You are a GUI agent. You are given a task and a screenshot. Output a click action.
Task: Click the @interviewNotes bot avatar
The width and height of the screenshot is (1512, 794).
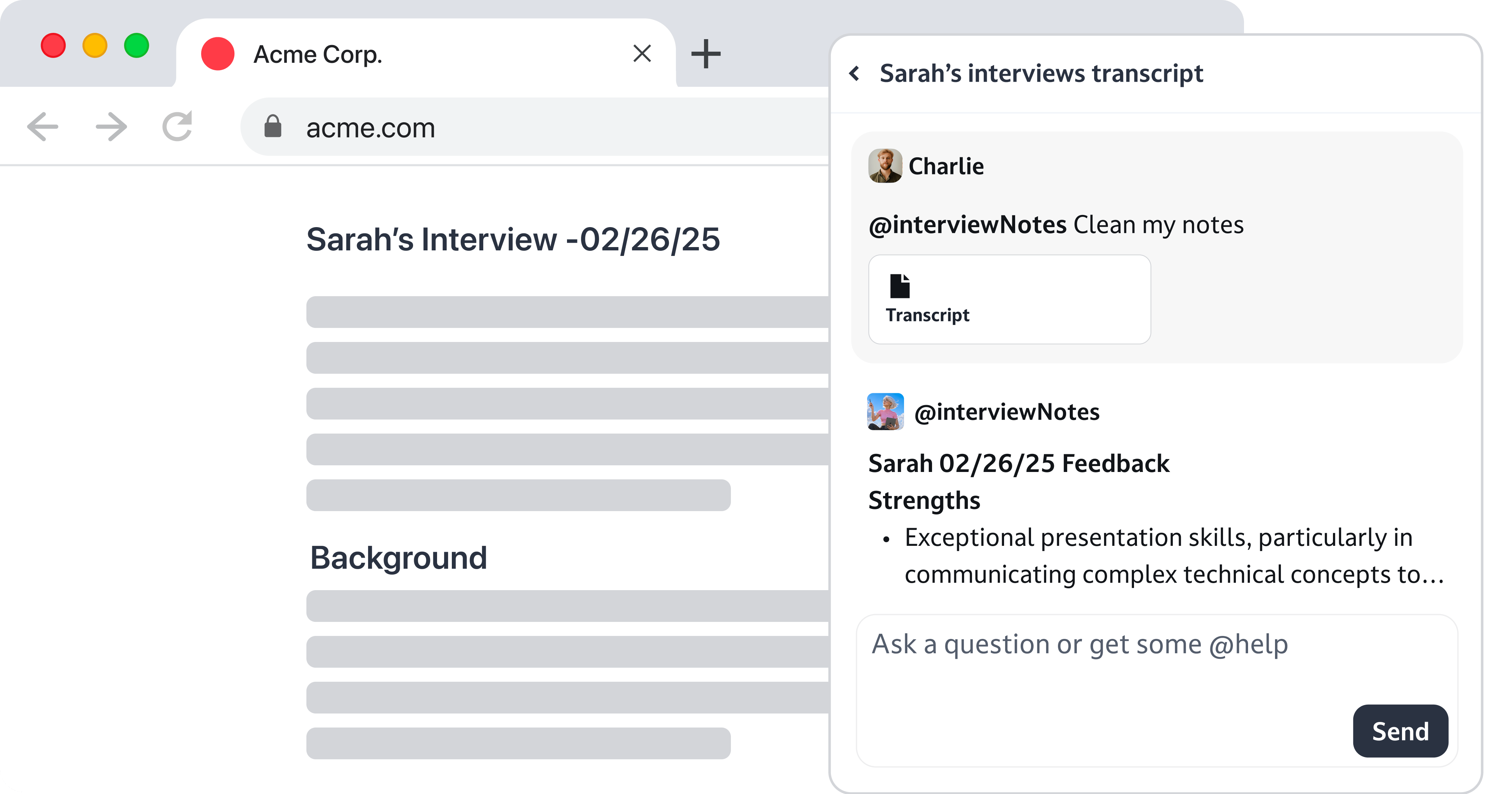[x=885, y=411]
